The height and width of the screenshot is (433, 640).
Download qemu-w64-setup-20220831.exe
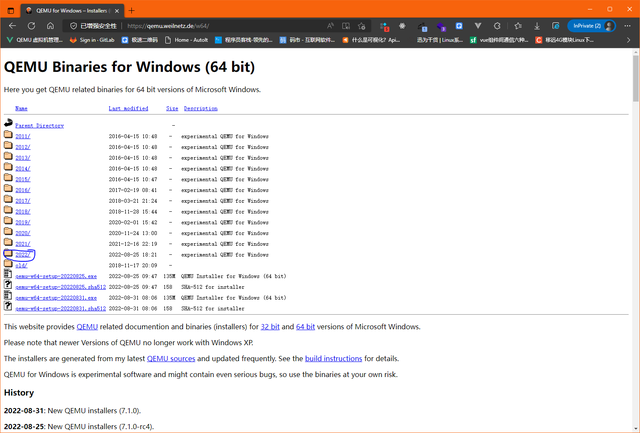[56, 298]
